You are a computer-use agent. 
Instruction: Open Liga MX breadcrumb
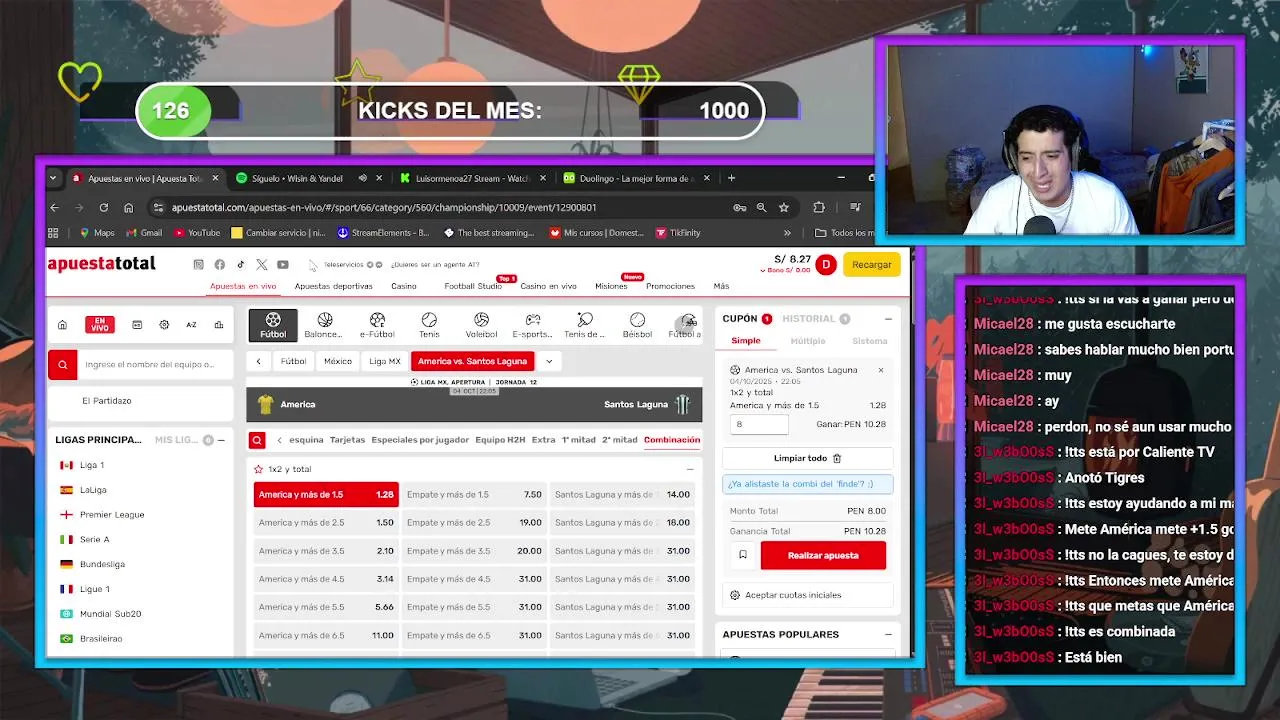pos(385,361)
